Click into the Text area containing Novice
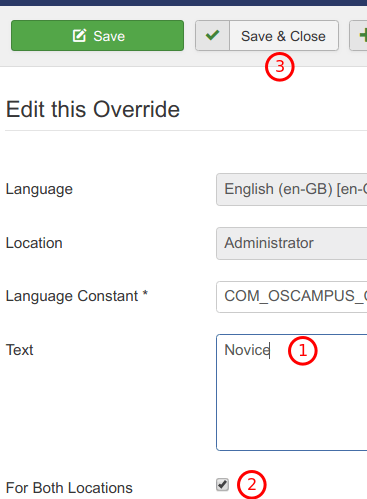 [292, 392]
